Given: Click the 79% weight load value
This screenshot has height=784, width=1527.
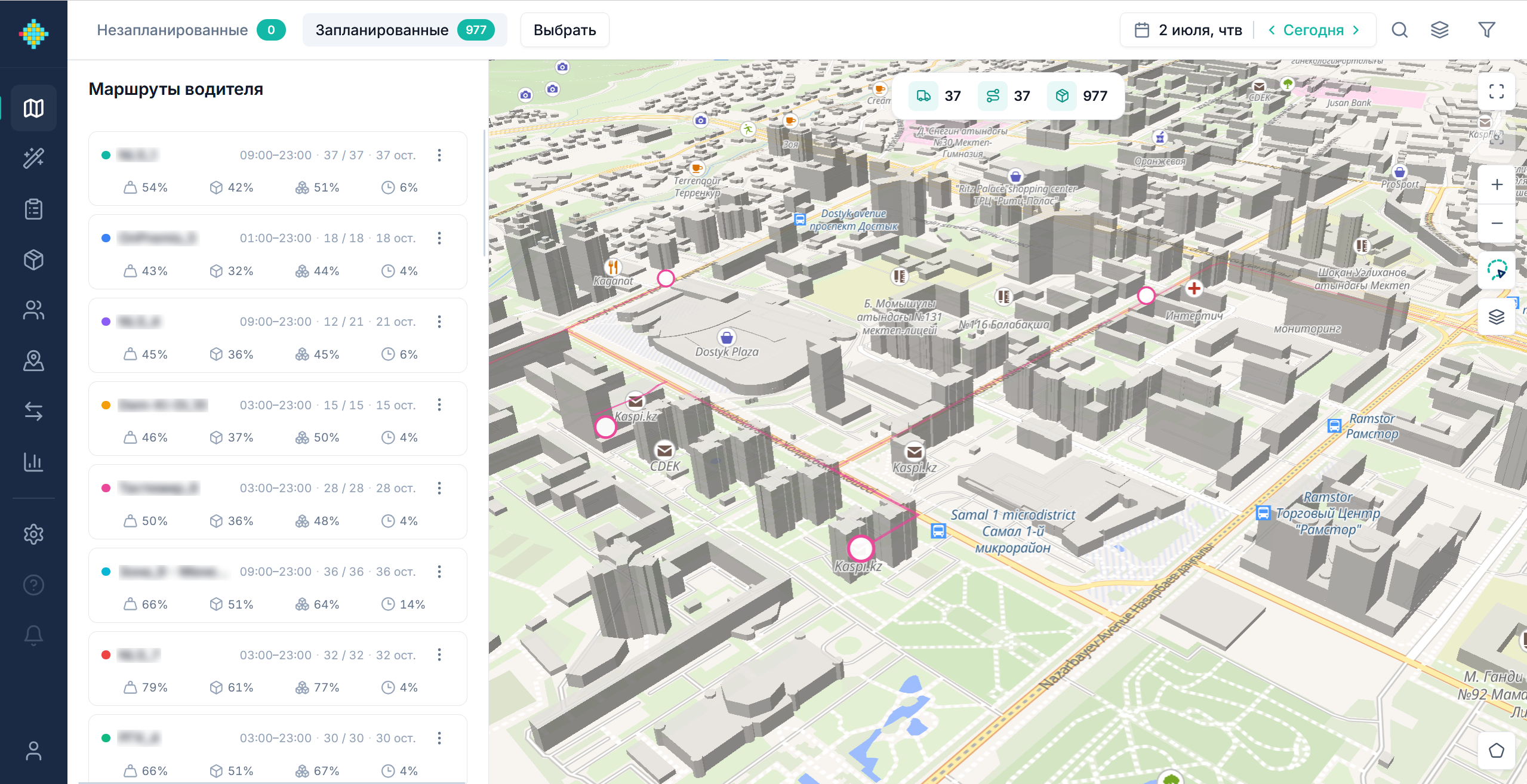Looking at the screenshot, I should pyautogui.click(x=155, y=687).
